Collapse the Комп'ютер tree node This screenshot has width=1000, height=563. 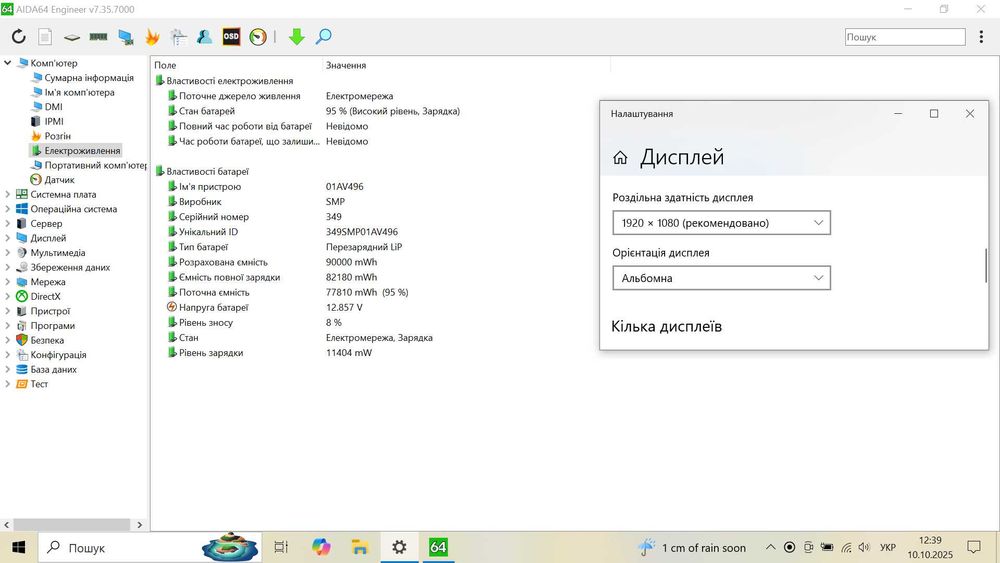tap(8, 63)
